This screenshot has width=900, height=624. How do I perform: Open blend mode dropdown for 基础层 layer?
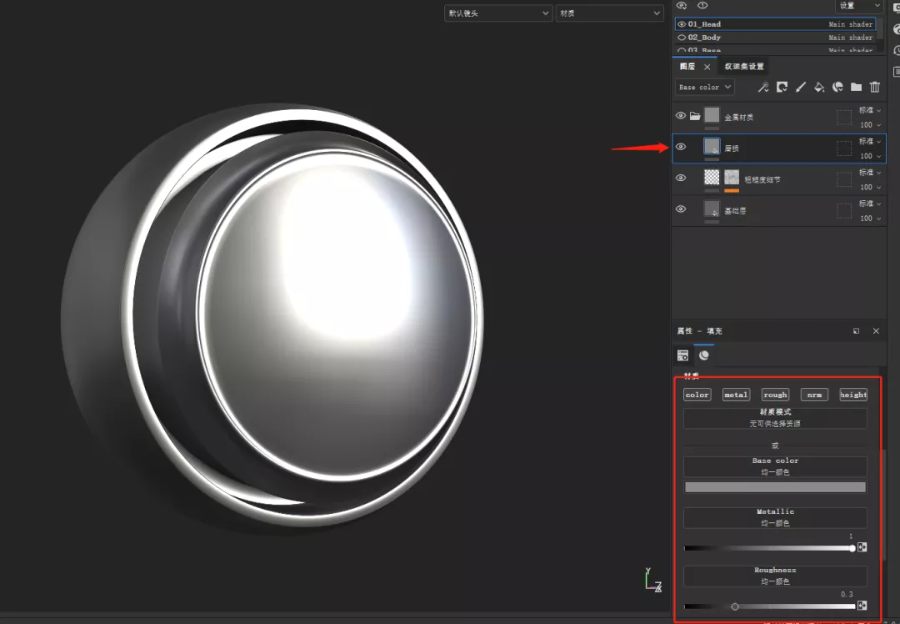pos(870,204)
